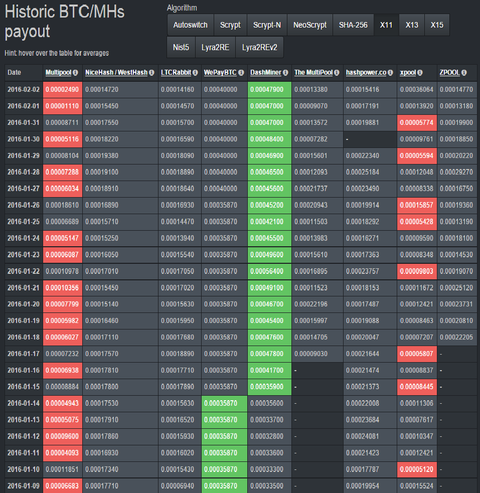Click info icon beside The MultiPool header
480x493 pixels.
[x=337, y=73]
